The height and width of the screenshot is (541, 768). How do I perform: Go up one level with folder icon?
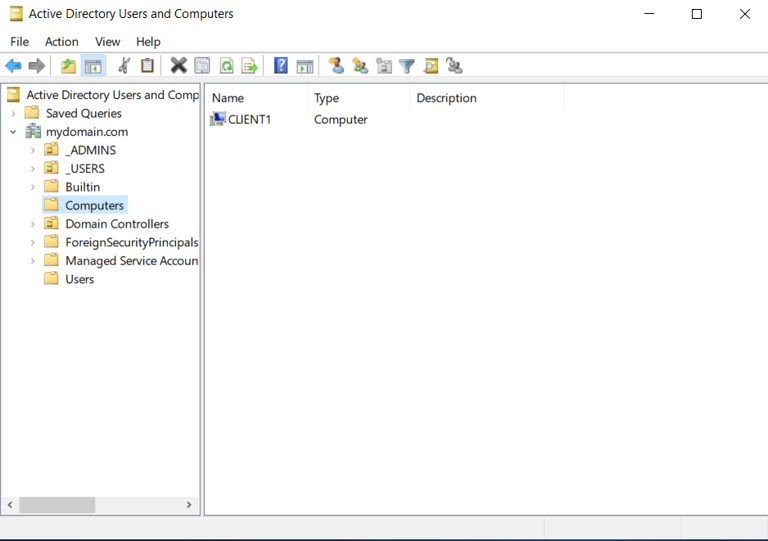pyautogui.click(x=69, y=66)
